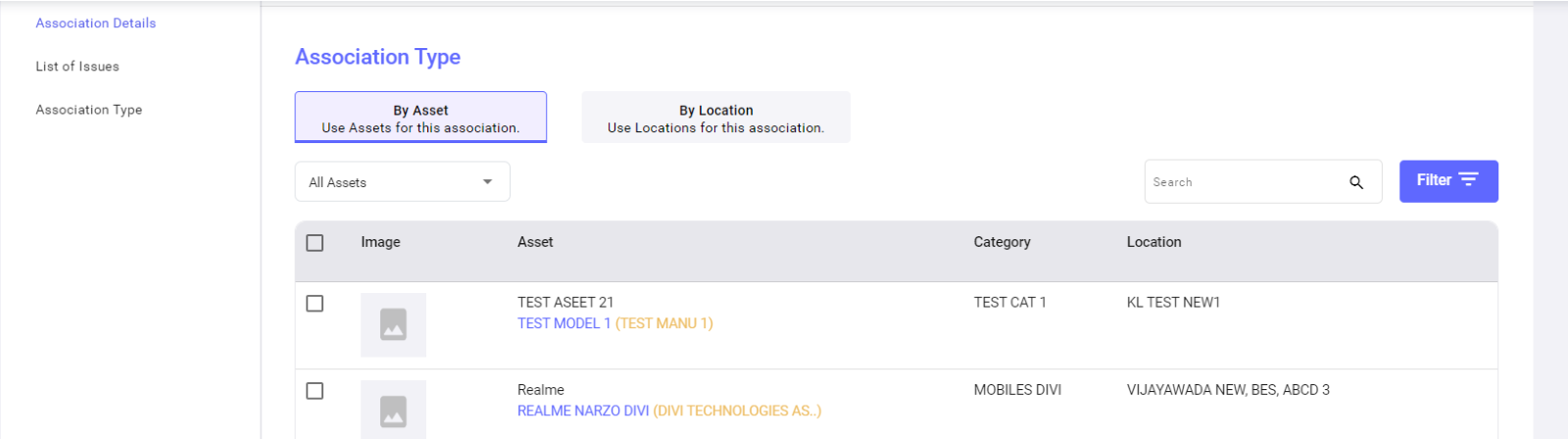
Task: Toggle the select-all header checkbox
Action: [315, 243]
